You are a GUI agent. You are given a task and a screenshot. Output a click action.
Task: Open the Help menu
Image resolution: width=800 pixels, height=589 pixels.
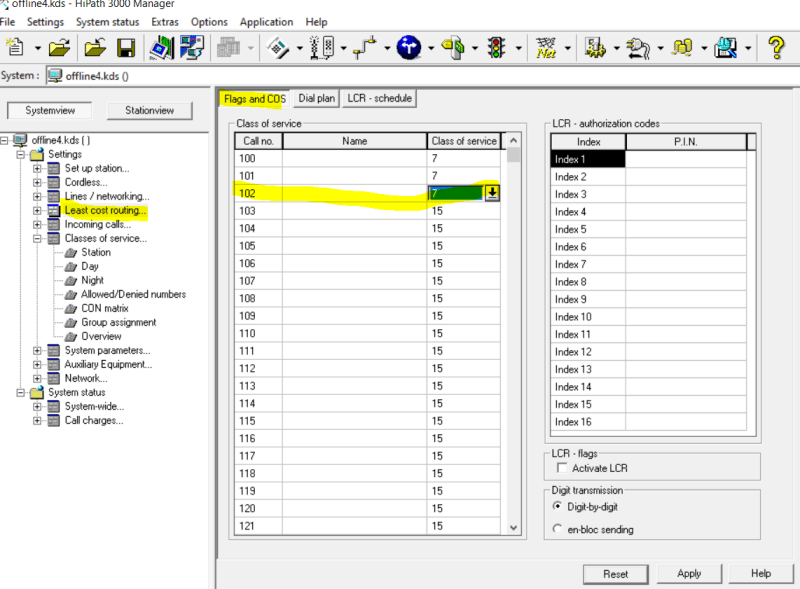point(316,22)
